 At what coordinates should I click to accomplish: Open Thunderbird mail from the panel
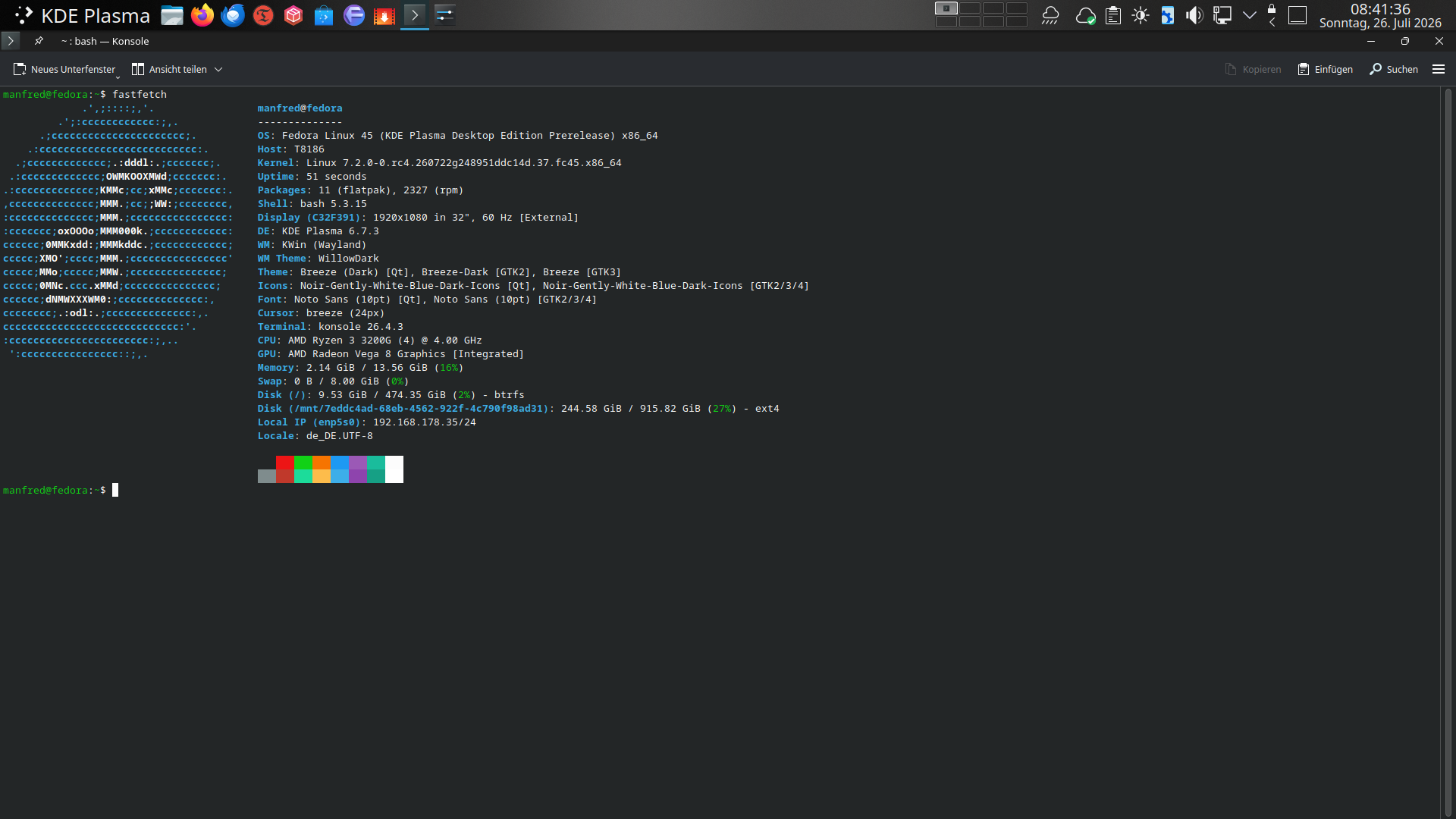coord(233,15)
